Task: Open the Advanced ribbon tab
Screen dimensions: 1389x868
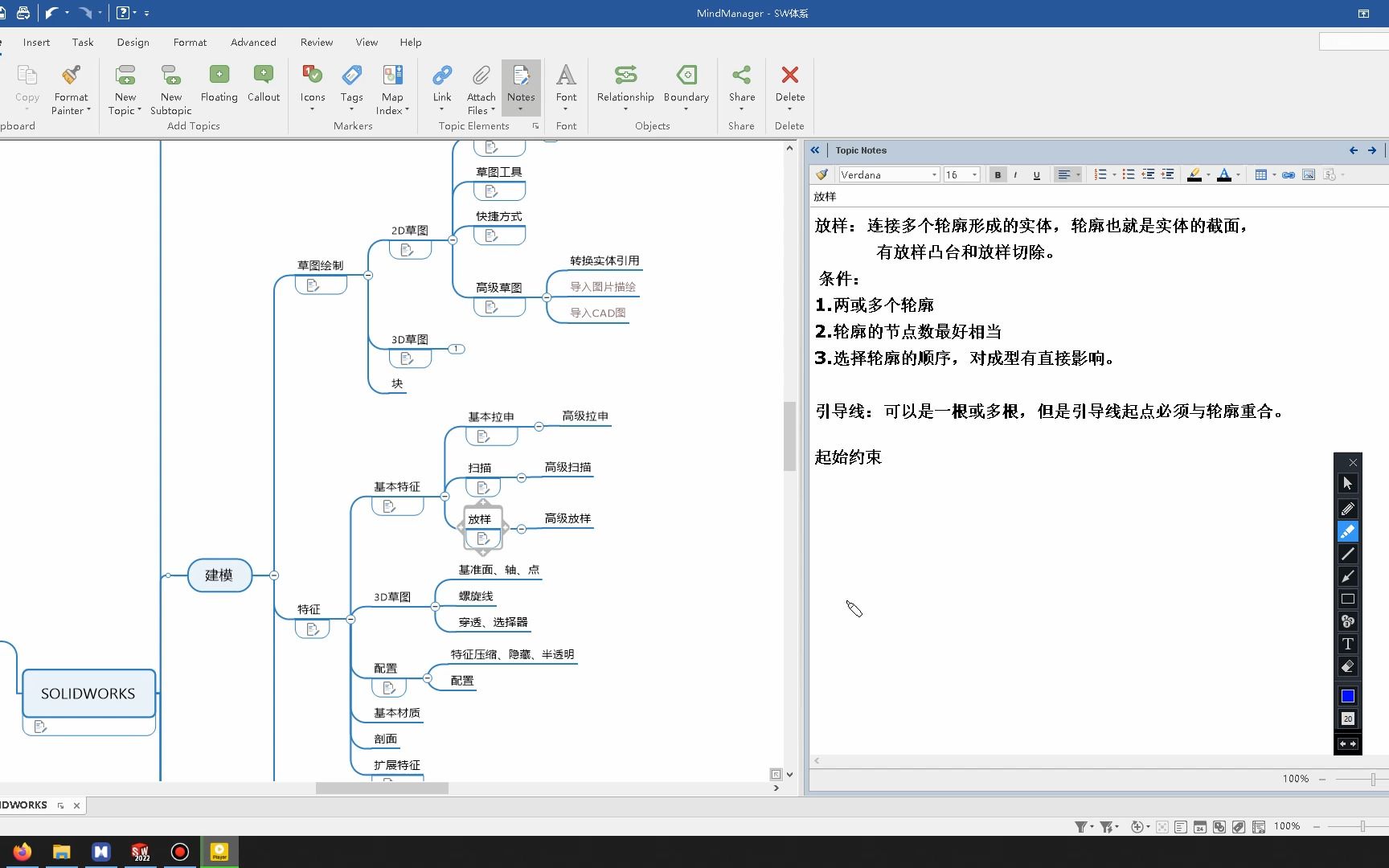Action: [253, 43]
